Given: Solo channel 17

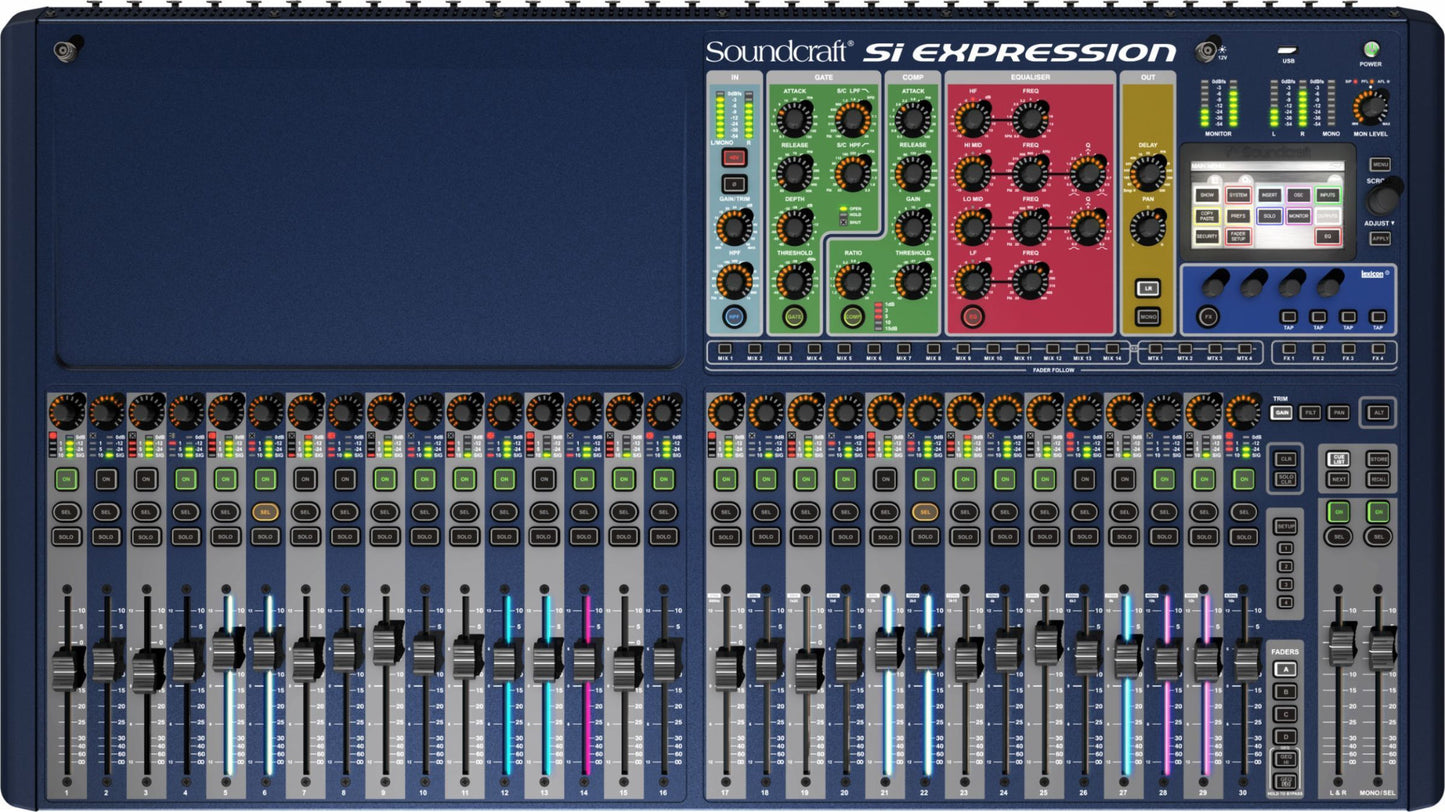Looking at the screenshot, I should click(x=725, y=538).
